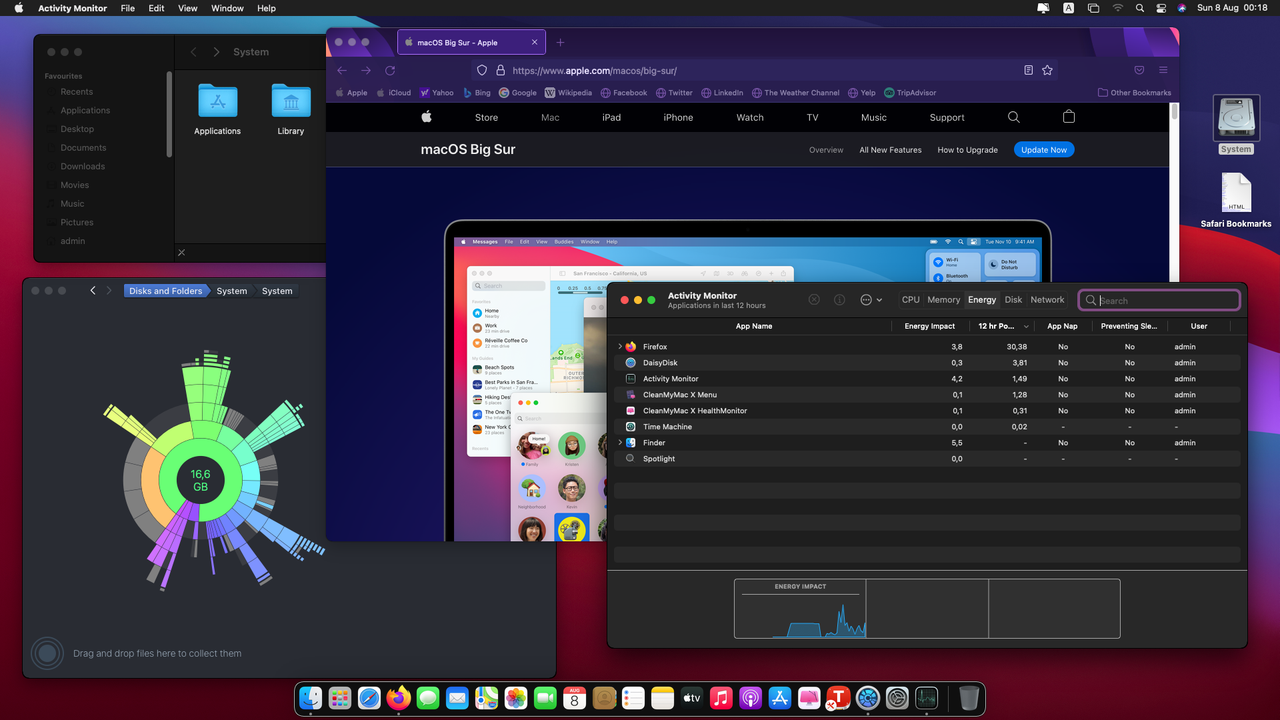Select the Time Machine process row
Screen dimensions: 1280x720
[x=928, y=427]
